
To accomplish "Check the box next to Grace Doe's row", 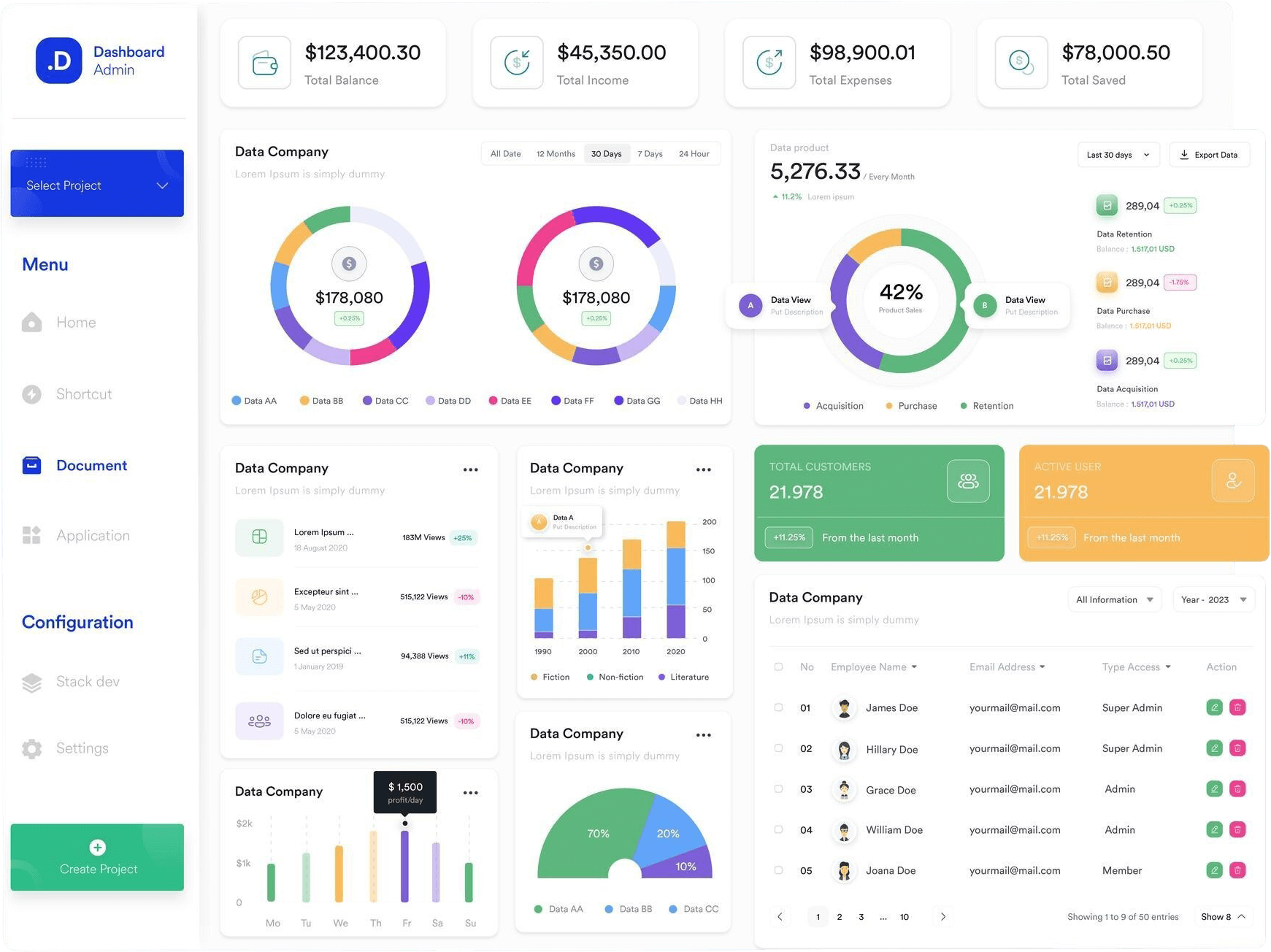I will [x=778, y=789].
